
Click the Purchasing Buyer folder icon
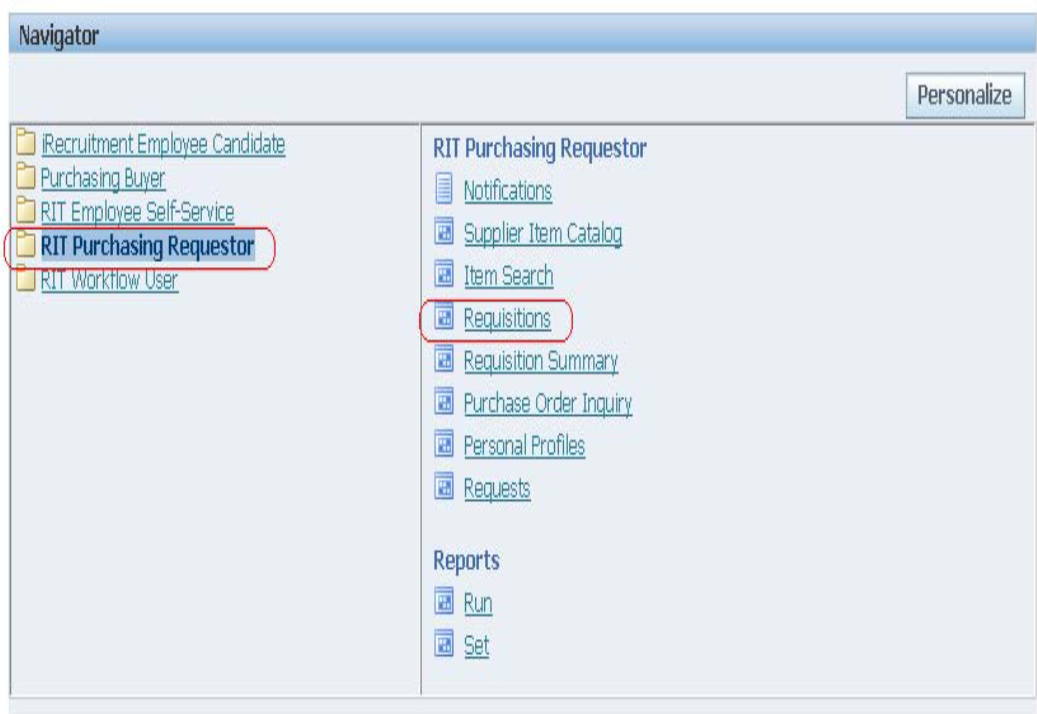point(25,179)
